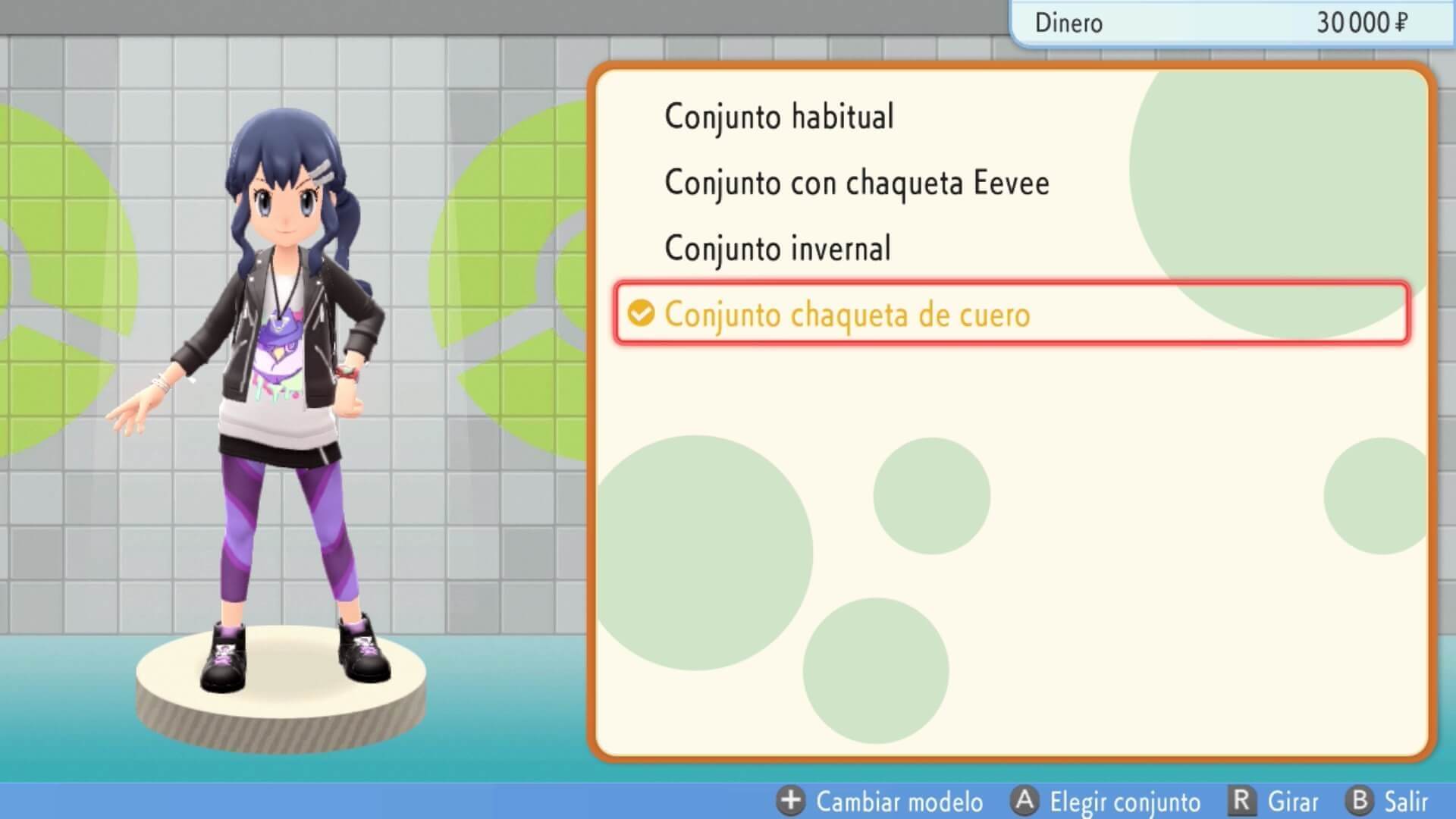This screenshot has height=819, width=1456.
Task: Click the A button icon
Action: pos(1025,801)
